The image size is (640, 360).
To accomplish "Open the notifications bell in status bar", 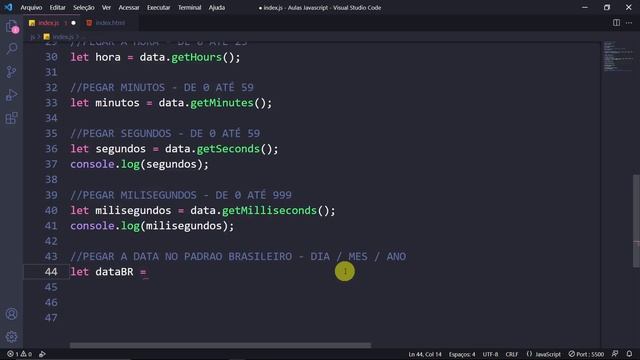I will (x=629, y=354).
